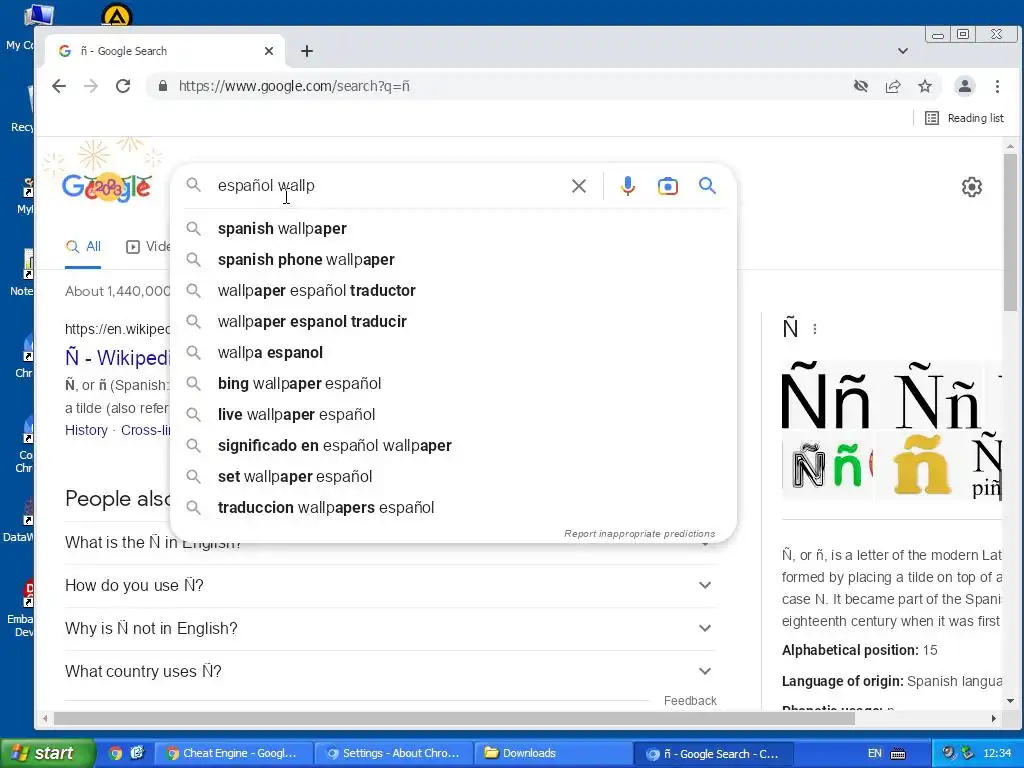Click horizontal scrollbar right arrow
This screenshot has height=768, width=1024.
pyautogui.click(x=993, y=718)
